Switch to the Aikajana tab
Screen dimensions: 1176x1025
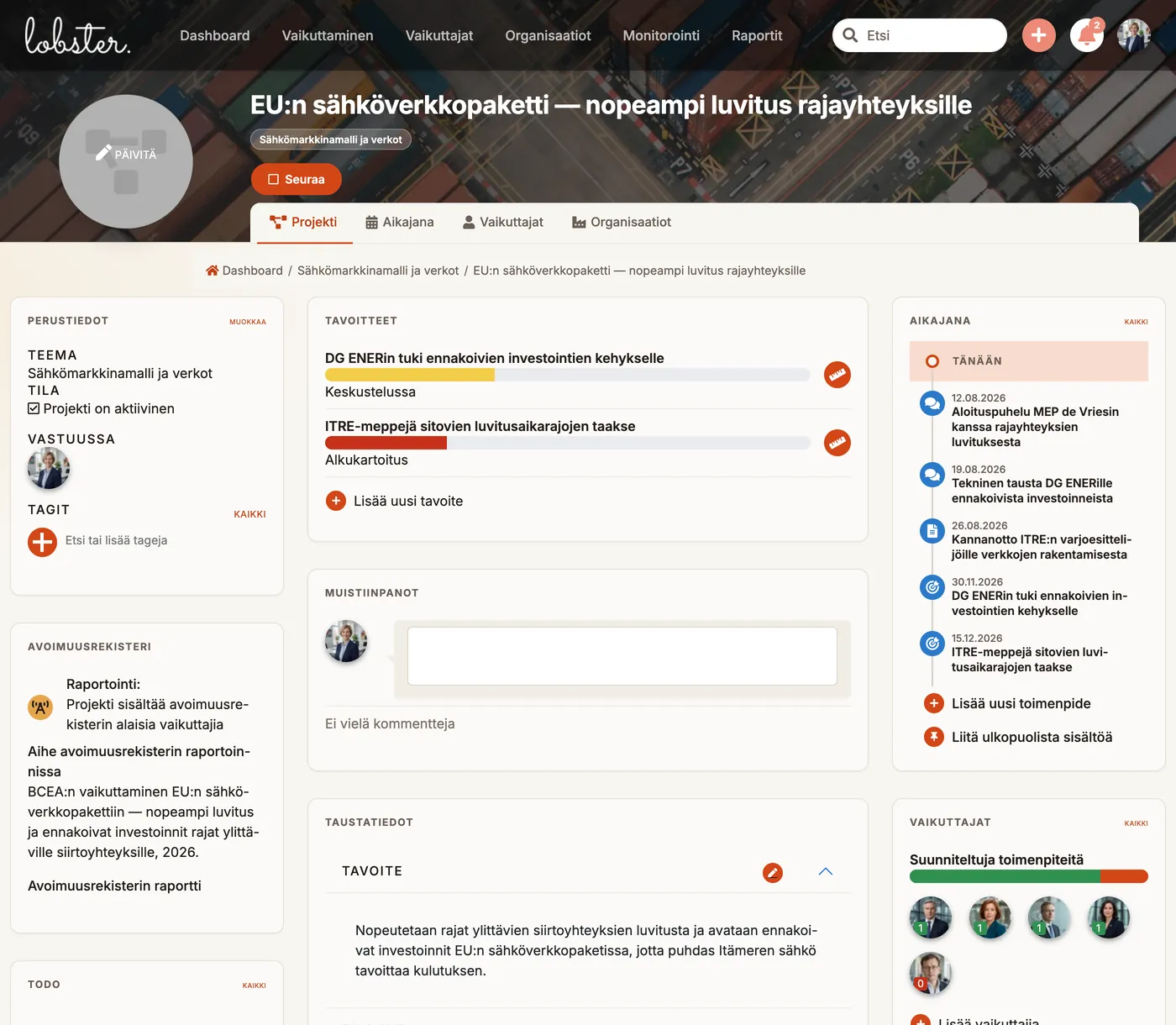click(x=400, y=222)
